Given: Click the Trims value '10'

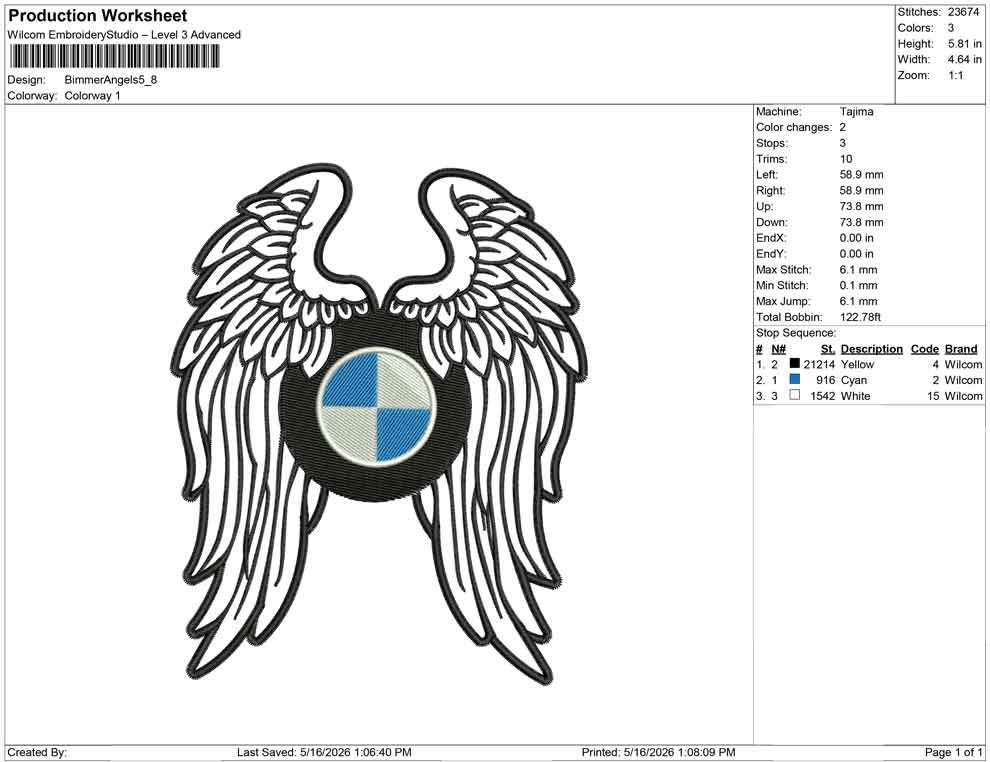Looking at the screenshot, I should click(846, 159).
